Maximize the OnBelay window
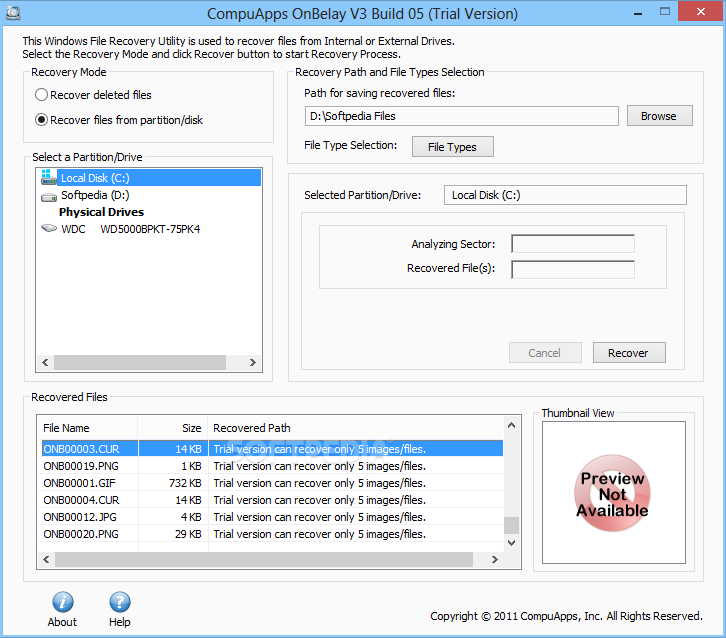726x638 pixels. 665,12
